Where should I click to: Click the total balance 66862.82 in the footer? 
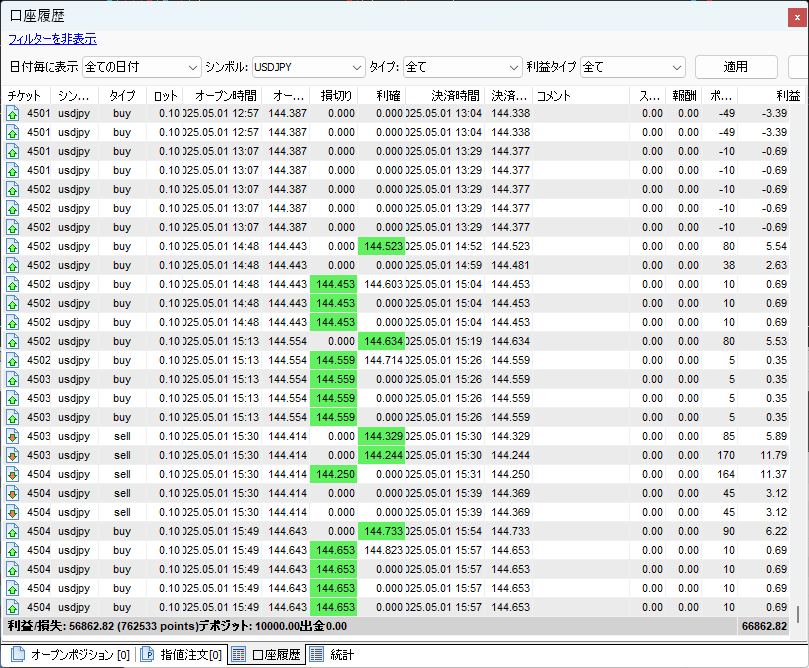tap(764, 627)
